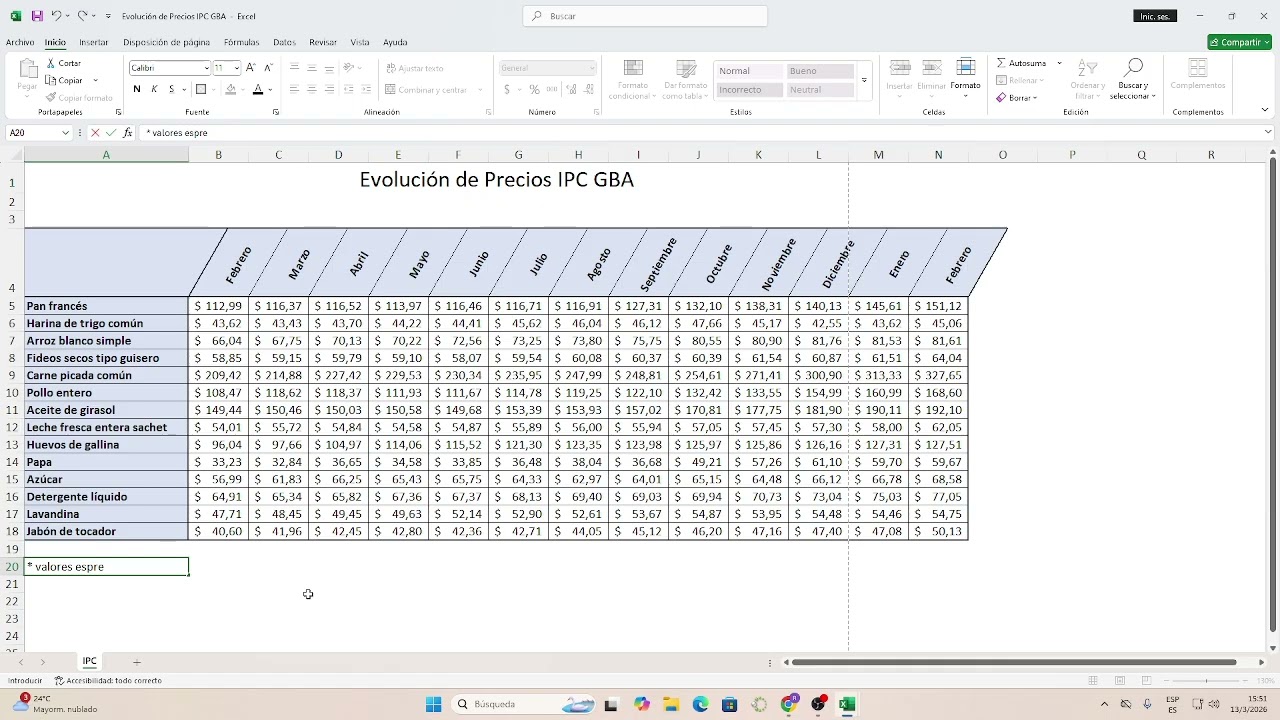This screenshot has height=720, width=1280.
Task: Click the Buscar search box
Action: coord(645,16)
